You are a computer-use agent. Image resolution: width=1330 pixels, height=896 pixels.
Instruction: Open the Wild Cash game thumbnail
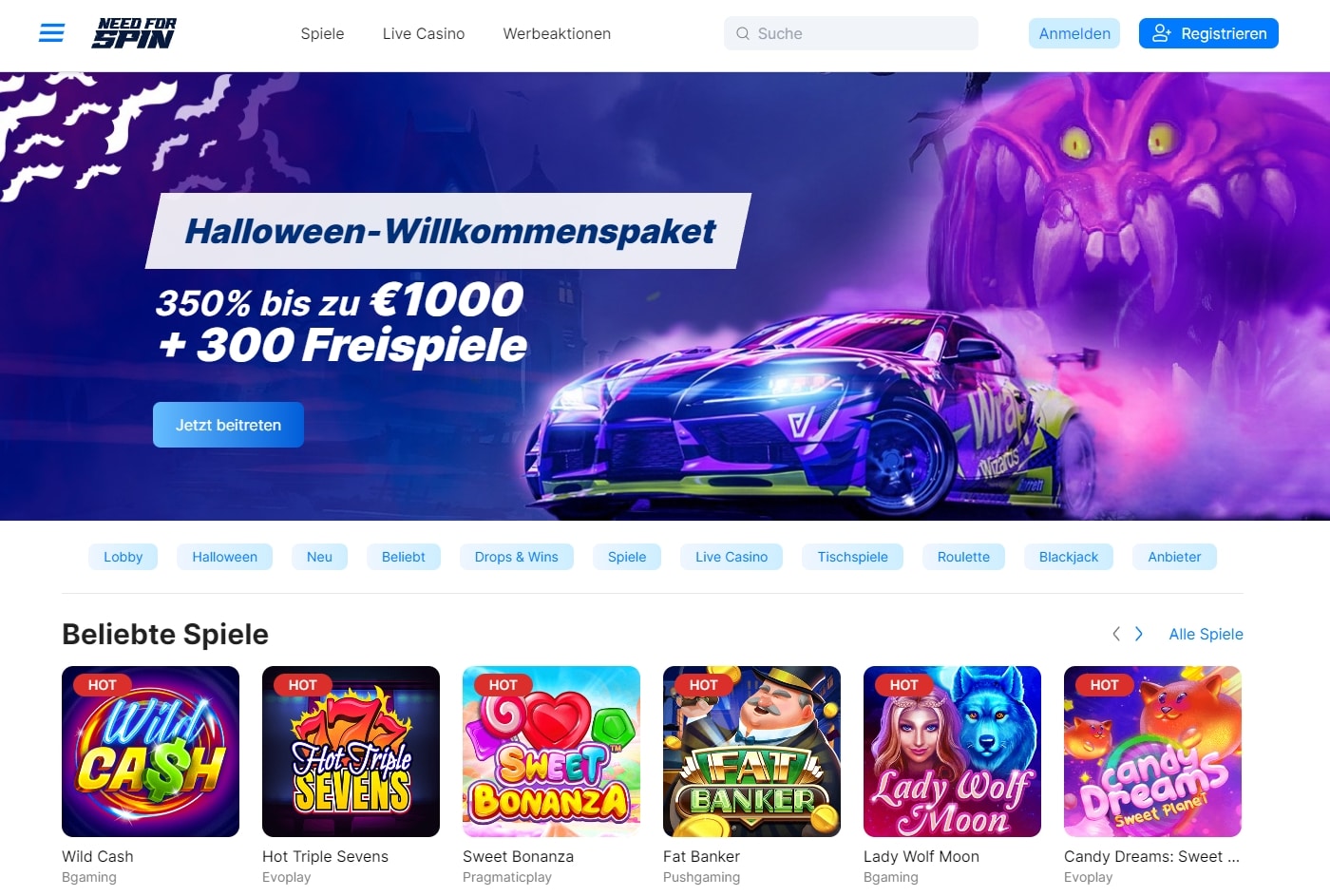point(150,752)
